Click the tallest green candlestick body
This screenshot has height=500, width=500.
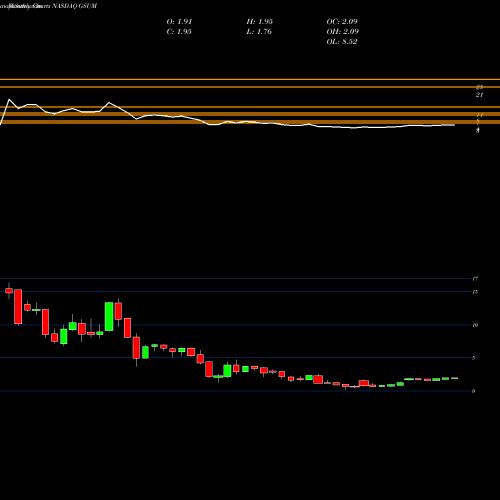point(109,316)
